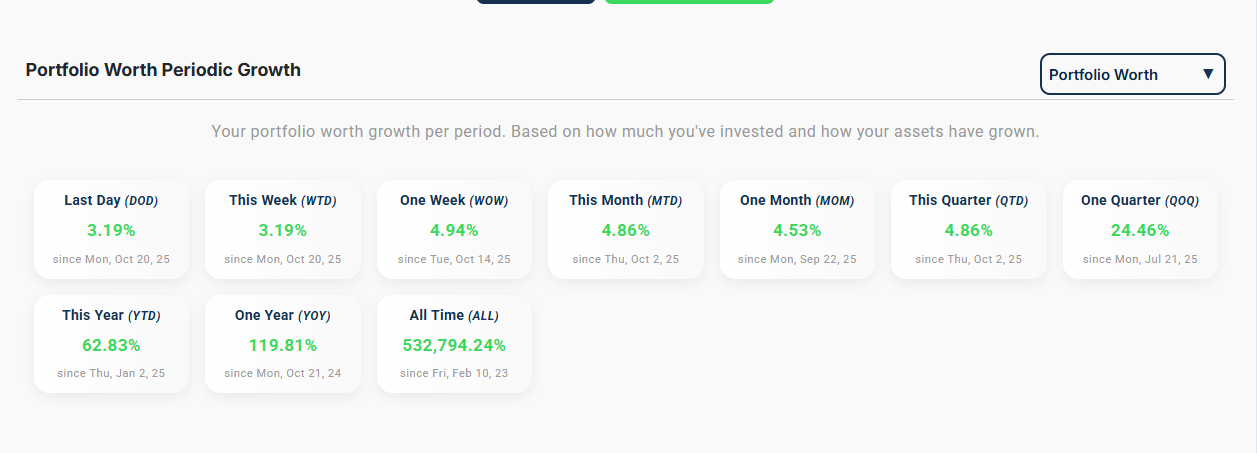
Task: Click the Portfolio Worth dropdown arrow
Action: (x=1207, y=74)
